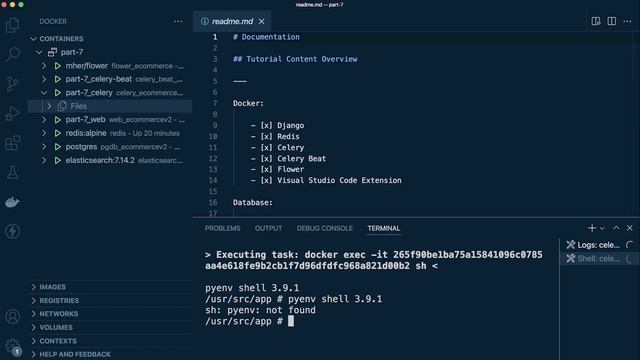The height and width of the screenshot is (360, 640).
Task: Click the terminal prompt input area
Action: [291, 321]
